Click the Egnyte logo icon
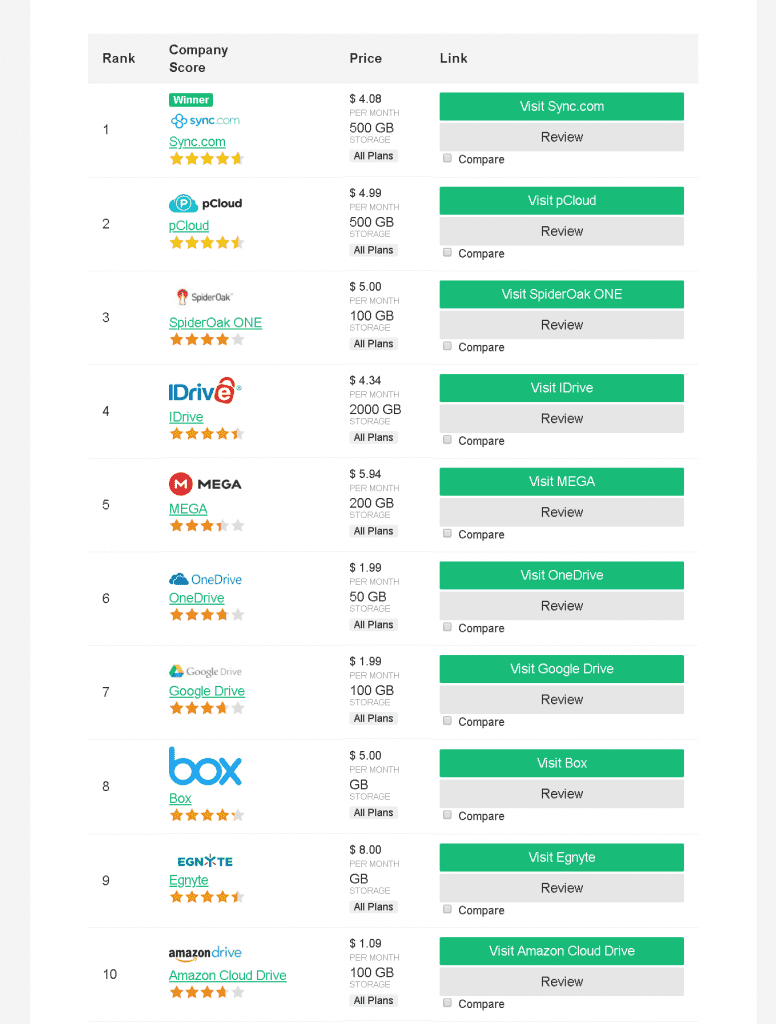 click(205, 861)
